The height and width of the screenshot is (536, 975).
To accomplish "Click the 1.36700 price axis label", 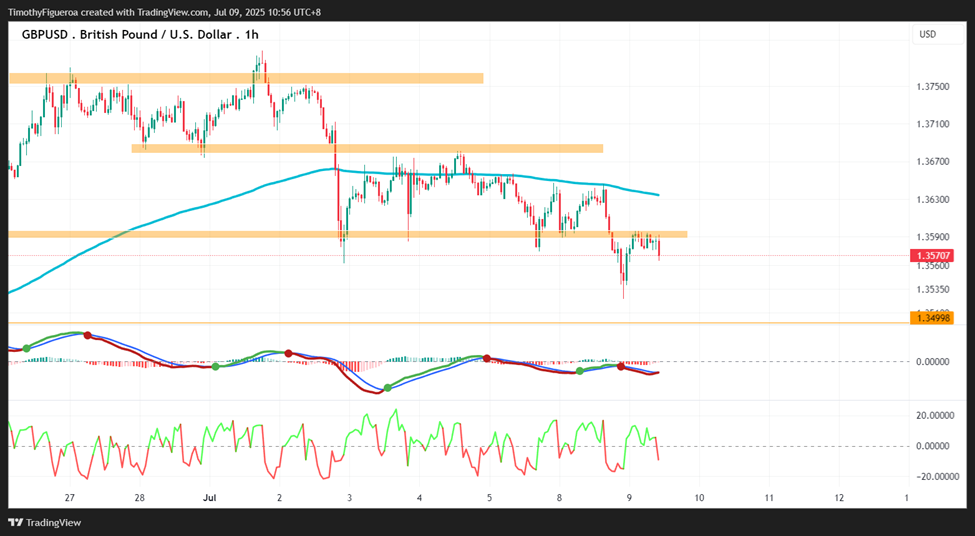I will tap(933, 162).
